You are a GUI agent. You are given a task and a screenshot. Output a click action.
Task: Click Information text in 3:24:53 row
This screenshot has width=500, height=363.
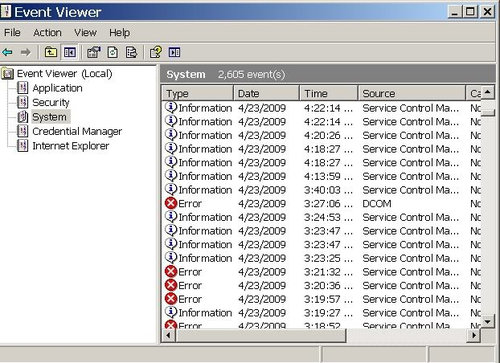(205, 217)
